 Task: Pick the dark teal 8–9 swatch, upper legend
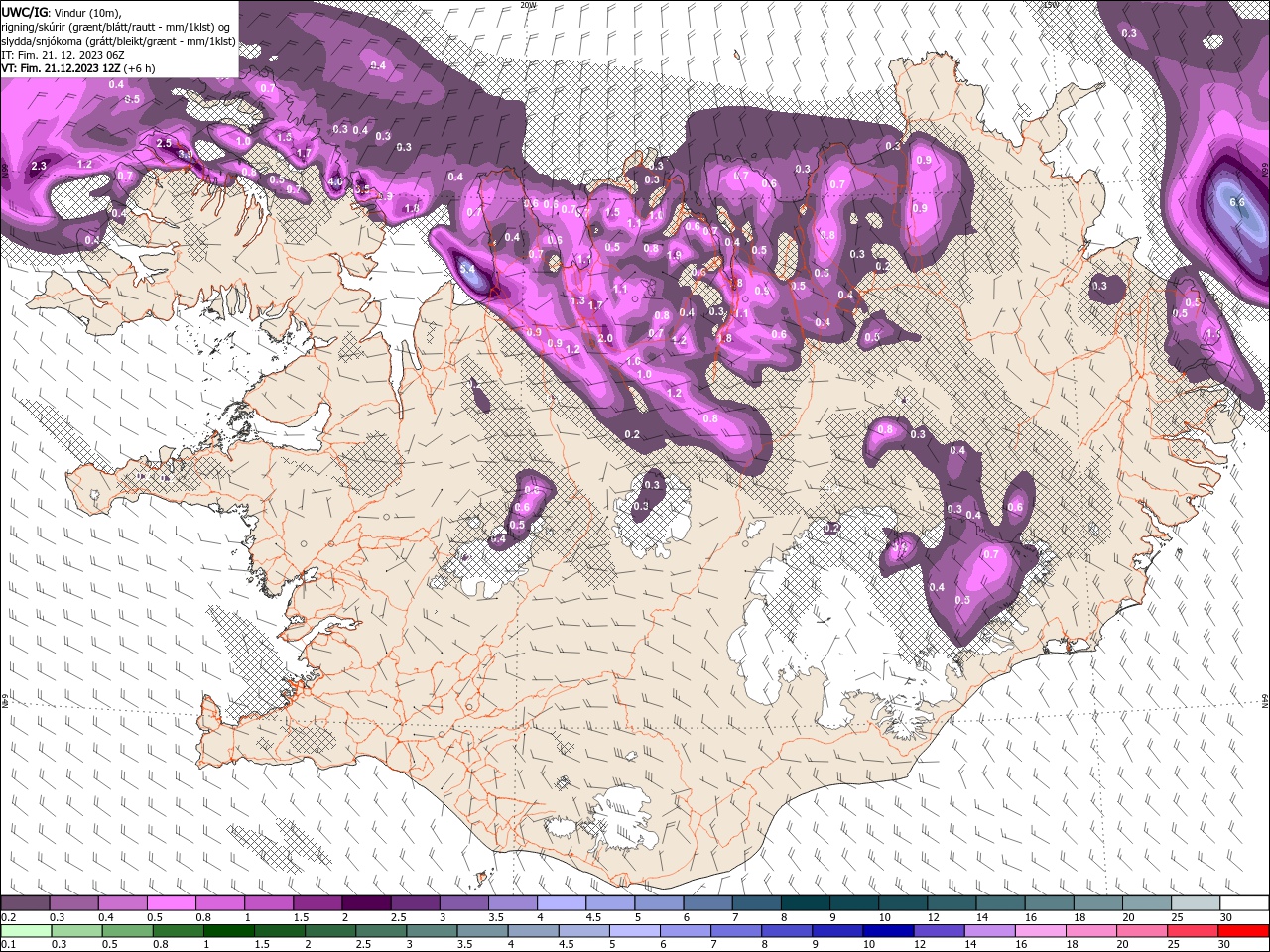[x=806, y=903]
